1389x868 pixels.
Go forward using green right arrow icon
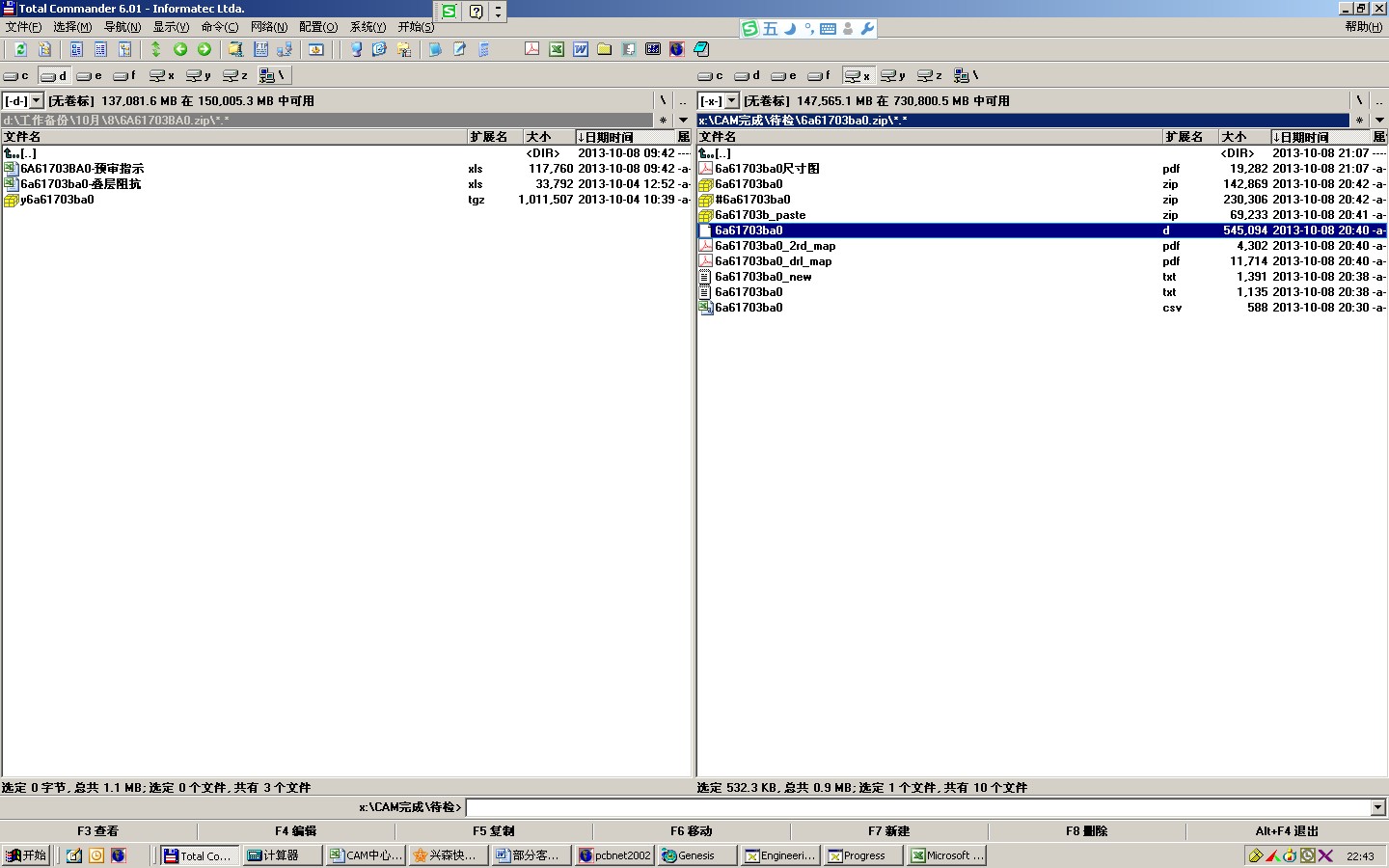[x=204, y=49]
